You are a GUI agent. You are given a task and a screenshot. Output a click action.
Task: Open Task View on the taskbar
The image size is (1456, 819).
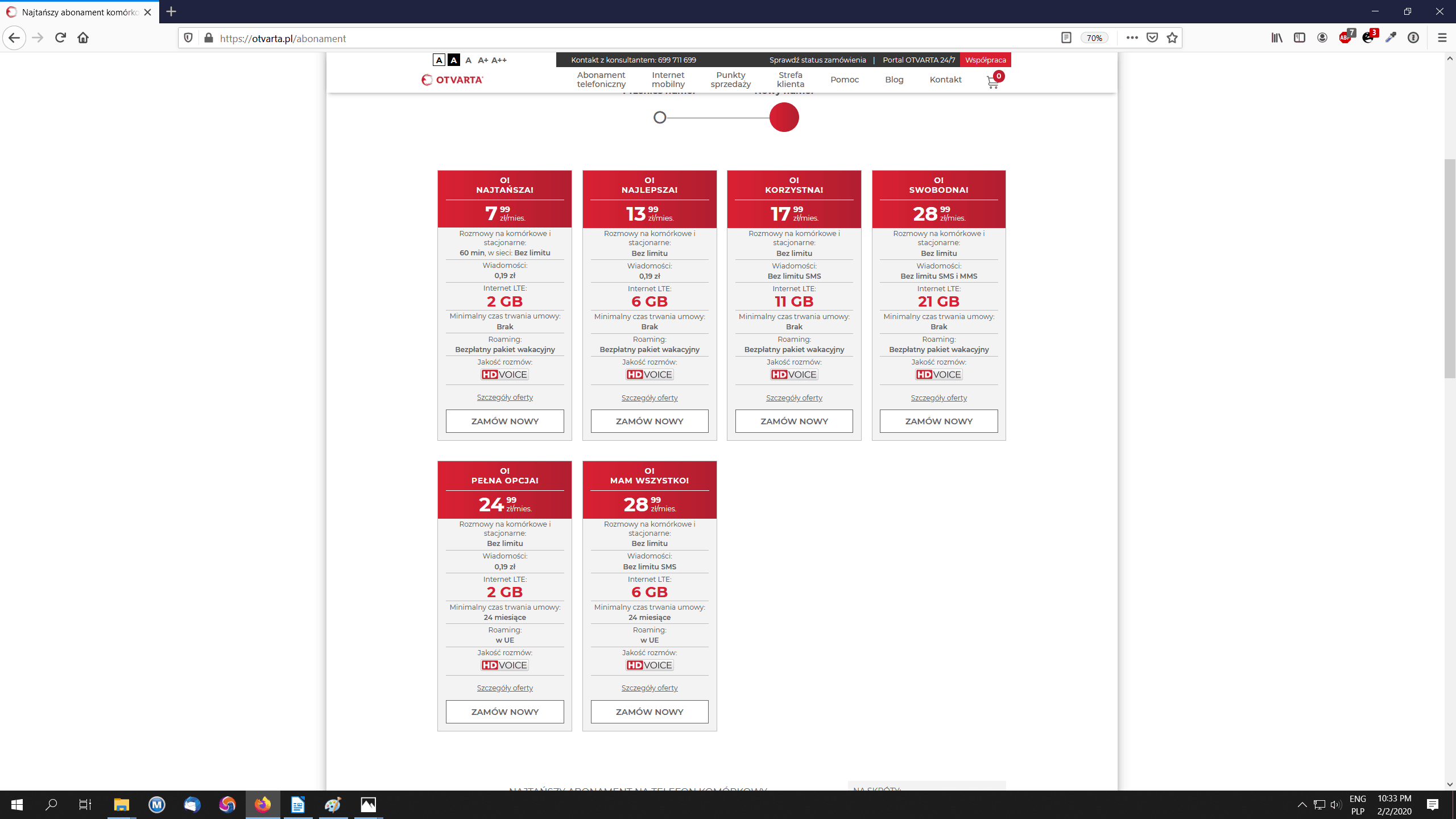coord(85,805)
